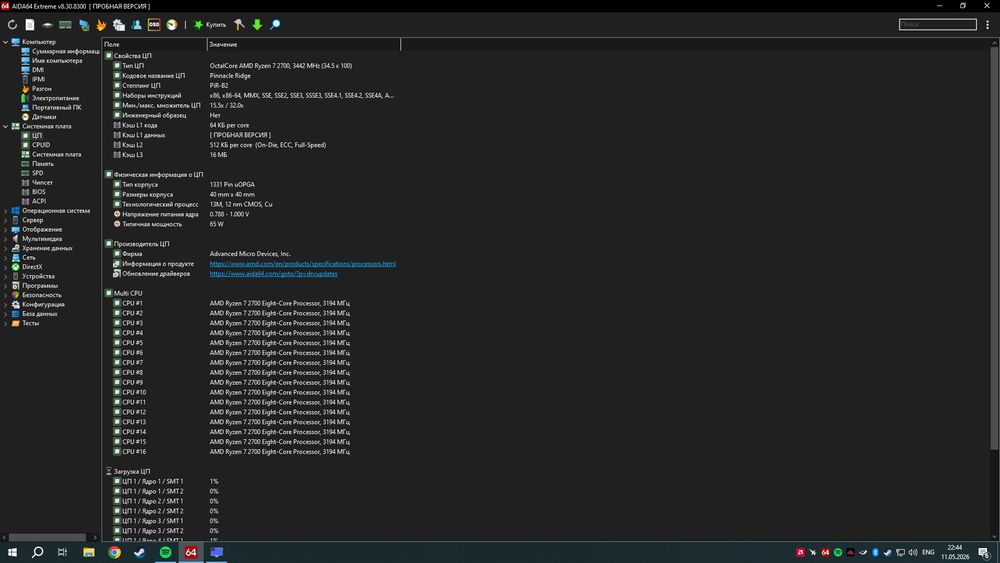1000x563 pixels.
Task: Click the Поиск search input field
Action: (938, 24)
